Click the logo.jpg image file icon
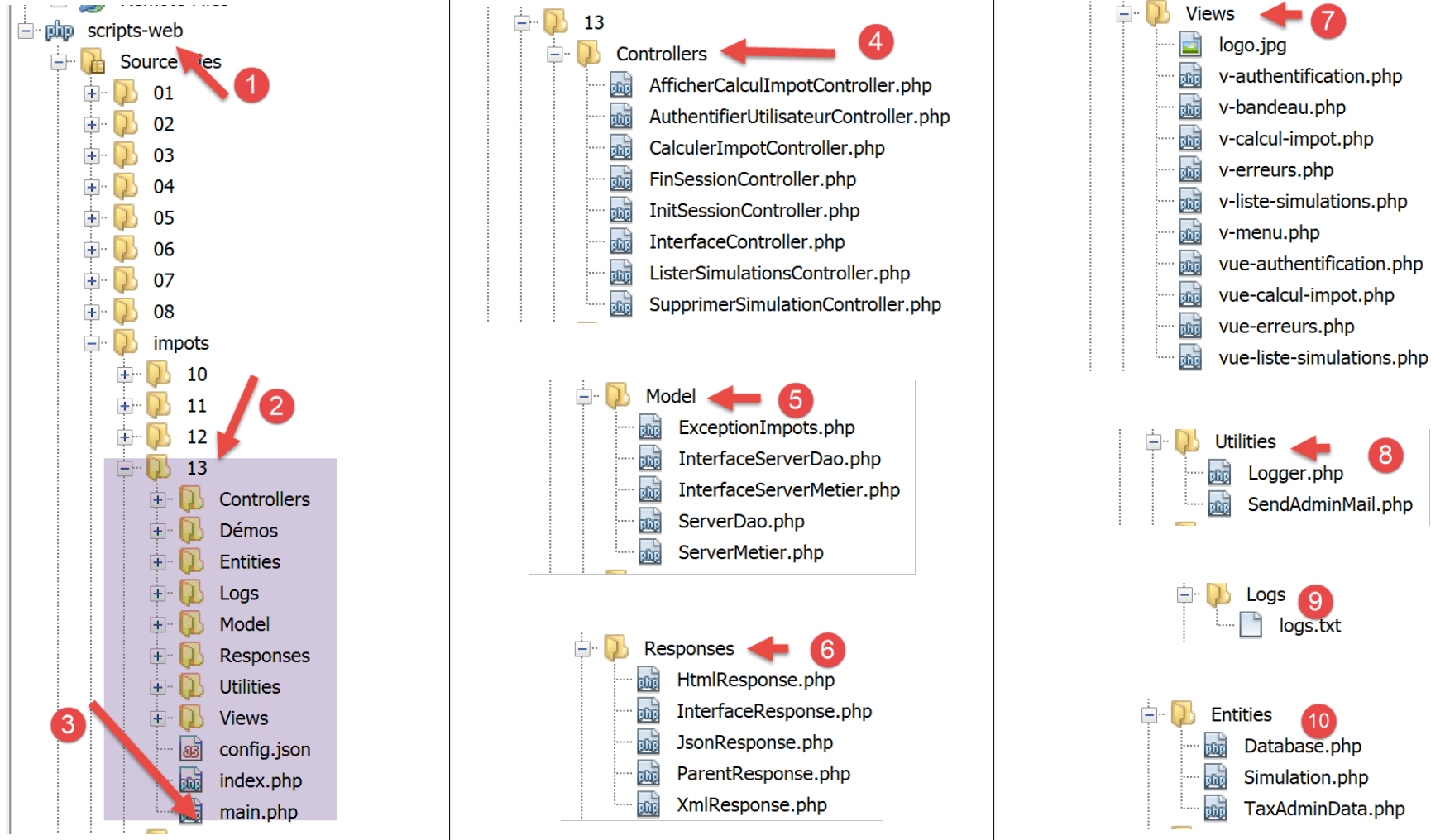The width and height of the screenshot is (1445, 840). tap(1189, 45)
